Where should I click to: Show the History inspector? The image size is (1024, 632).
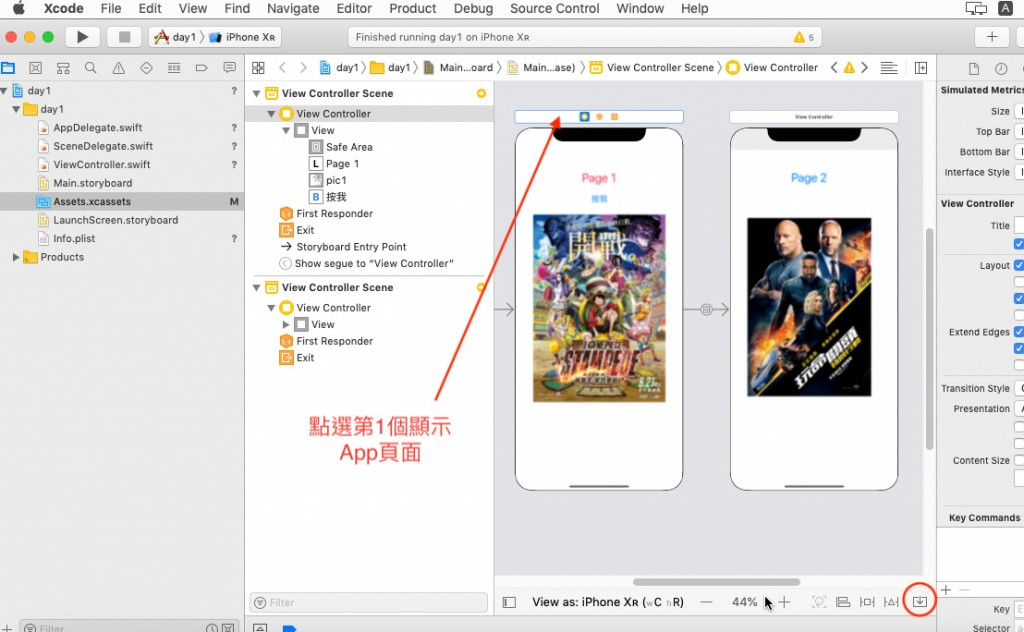(x=1001, y=69)
